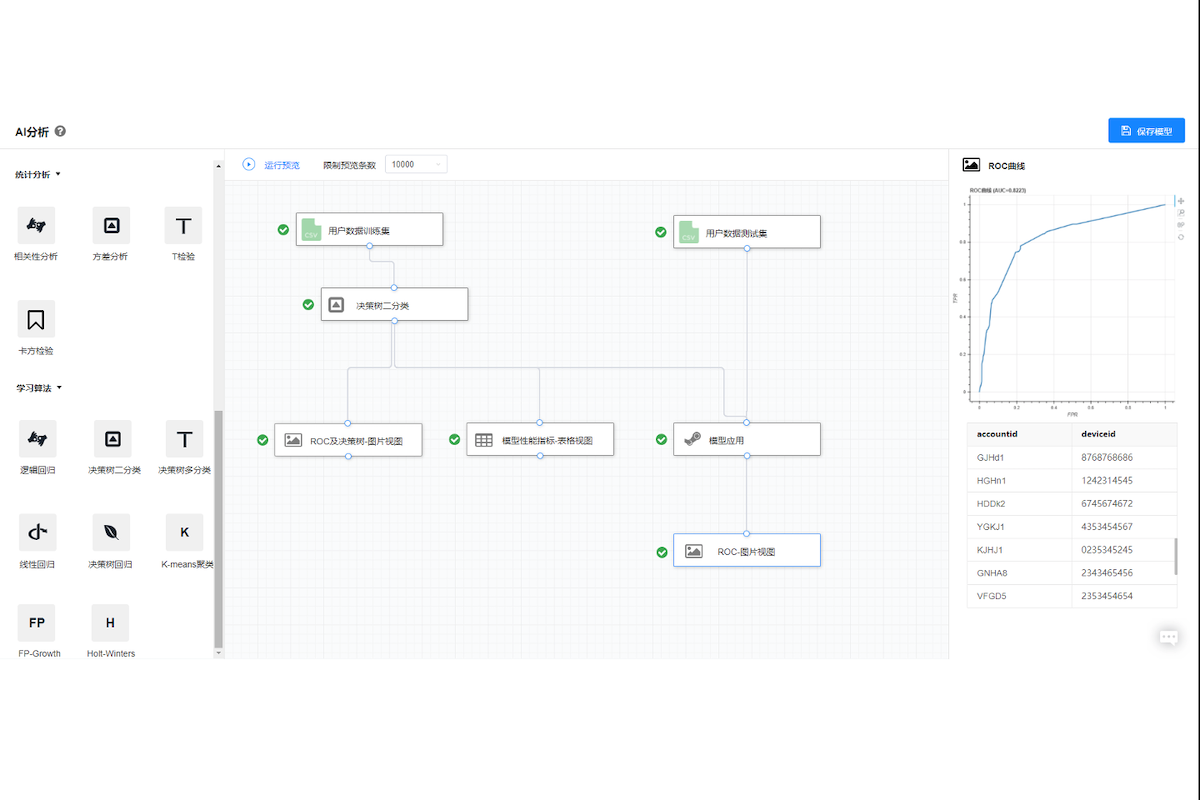Pick the 卡方检验 chi-square icon
1200x800 pixels.
pos(36,319)
